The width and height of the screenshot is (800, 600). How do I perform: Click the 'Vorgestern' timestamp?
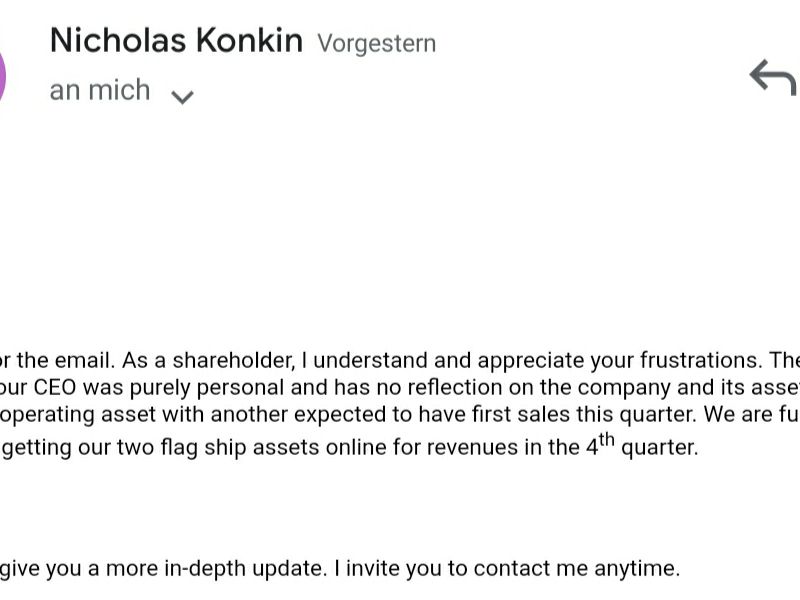(377, 43)
